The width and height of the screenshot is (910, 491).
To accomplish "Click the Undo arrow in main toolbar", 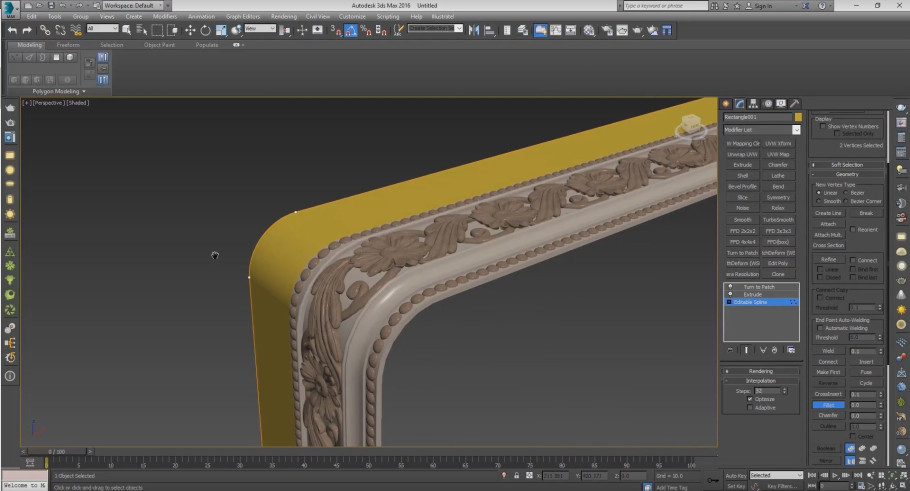I will point(12,30).
